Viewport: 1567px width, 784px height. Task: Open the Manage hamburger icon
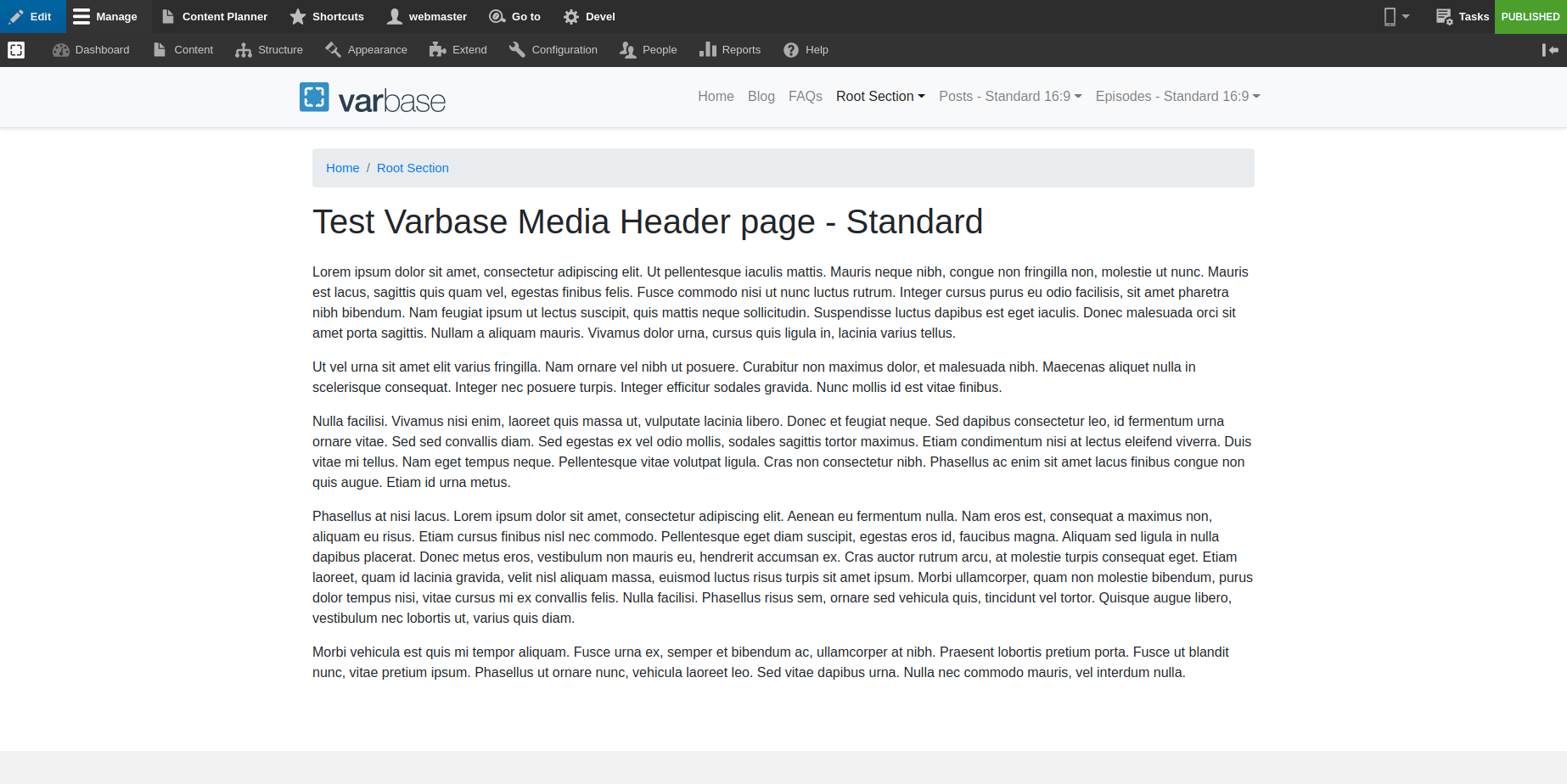(80, 16)
